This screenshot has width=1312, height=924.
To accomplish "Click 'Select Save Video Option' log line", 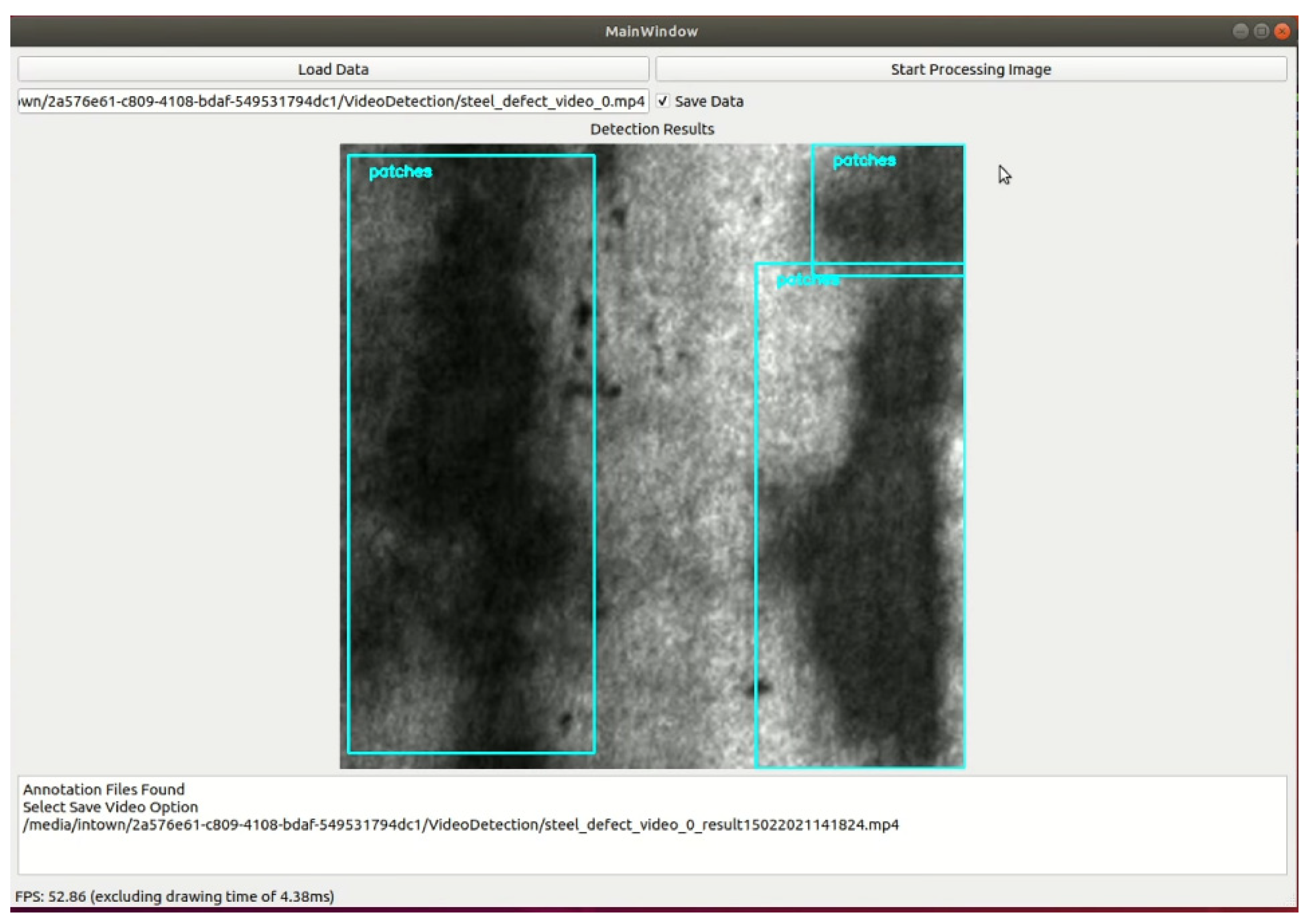I will [x=110, y=807].
